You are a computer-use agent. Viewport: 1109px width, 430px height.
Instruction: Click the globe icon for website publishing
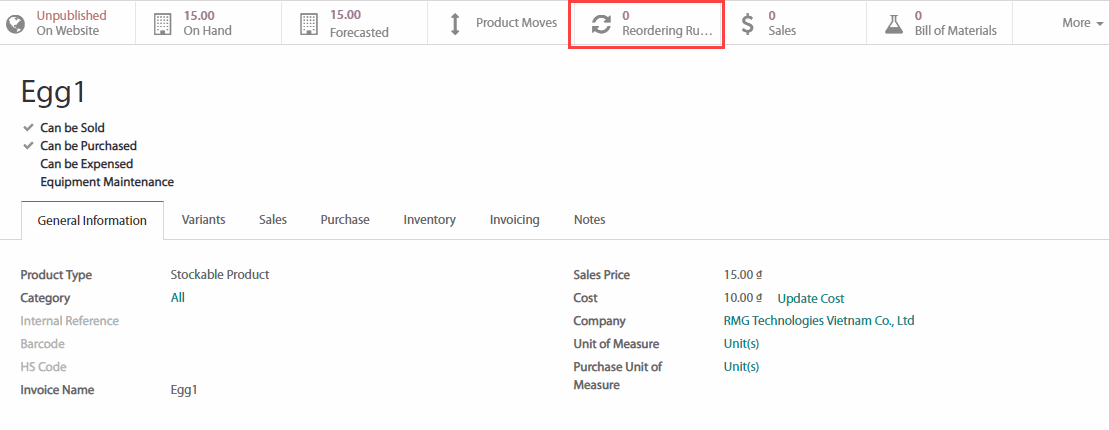(16, 23)
